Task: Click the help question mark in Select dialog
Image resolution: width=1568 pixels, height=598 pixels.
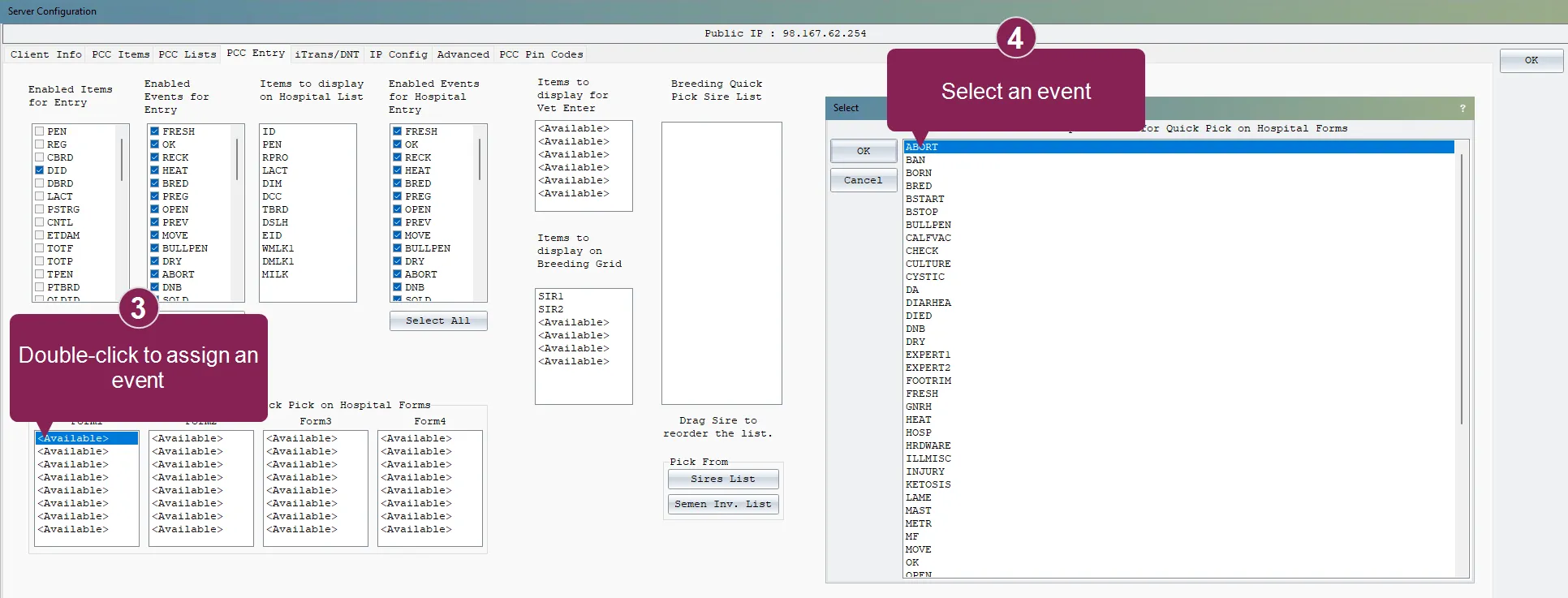Action: coord(1462,108)
